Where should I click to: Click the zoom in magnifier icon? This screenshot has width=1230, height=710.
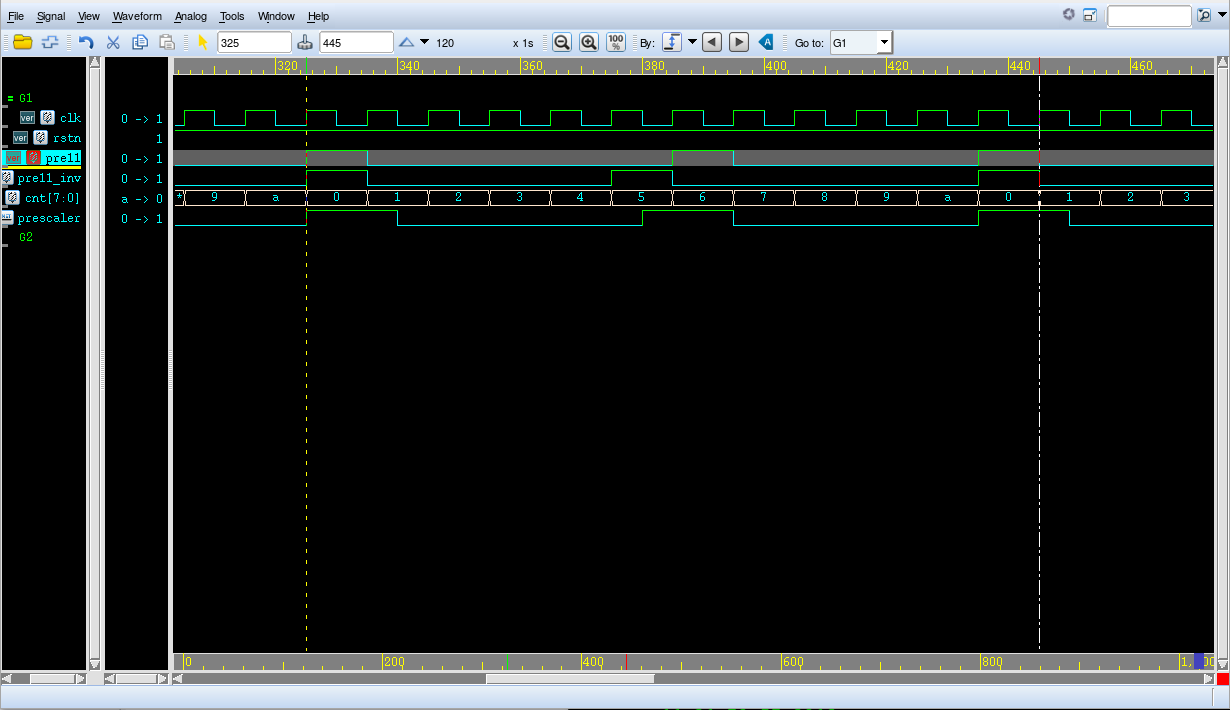588,42
